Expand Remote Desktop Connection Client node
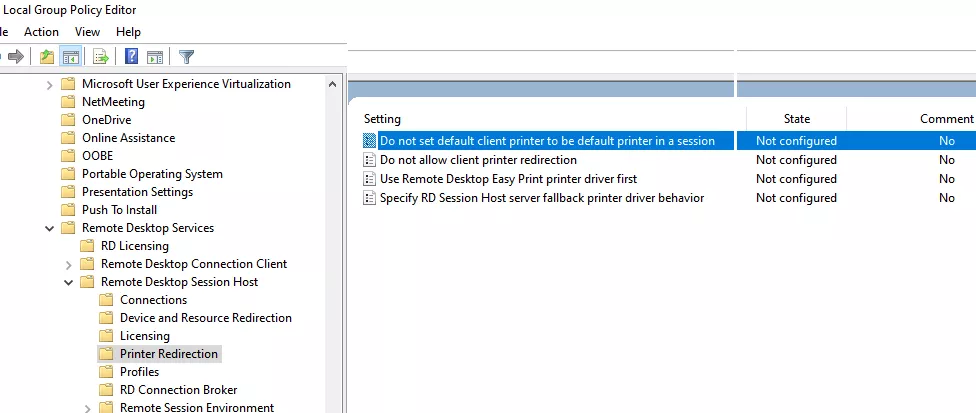 (68, 264)
